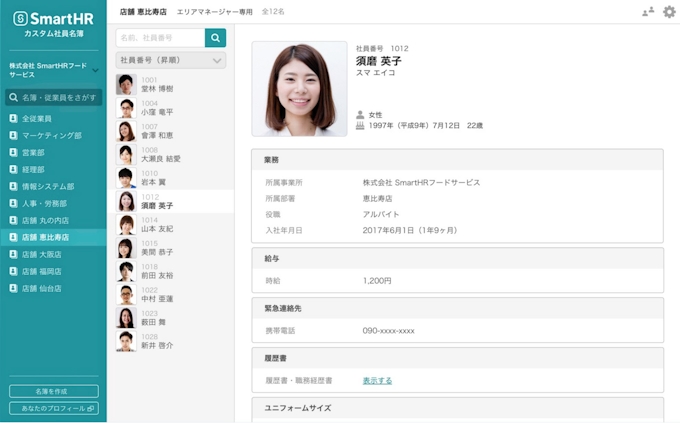Click the magnifier search button
Screen dimensions: 680x423
(x=215, y=38)
